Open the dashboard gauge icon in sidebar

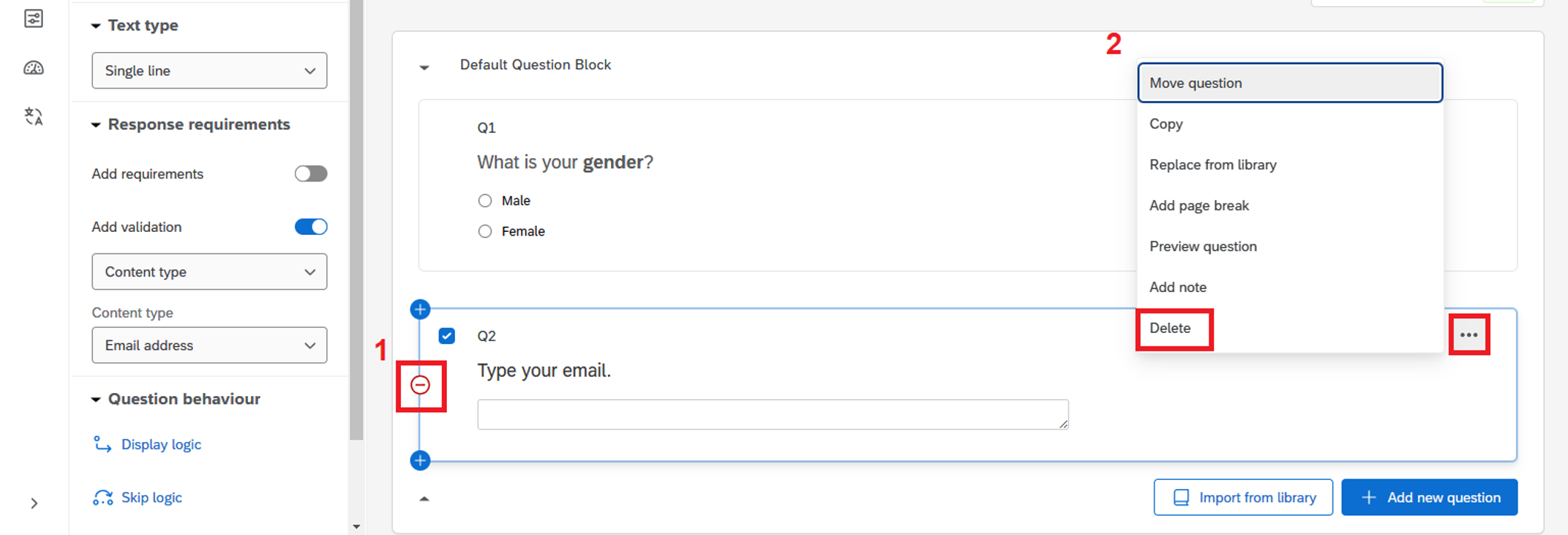(33, 68)
